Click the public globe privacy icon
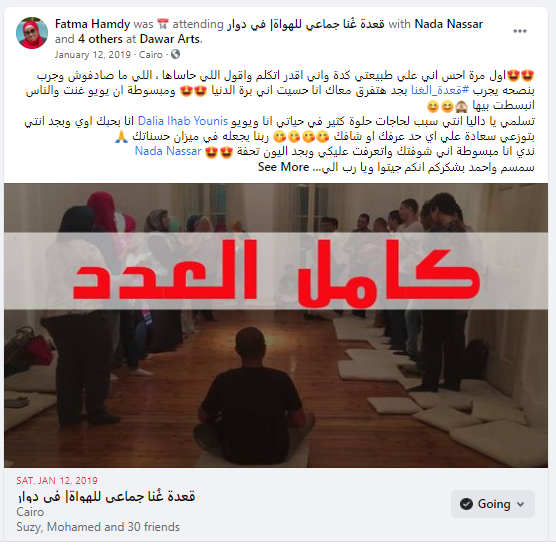Image resolution: width=556 pixels, height=545 pixels. [x=175, y=54]
